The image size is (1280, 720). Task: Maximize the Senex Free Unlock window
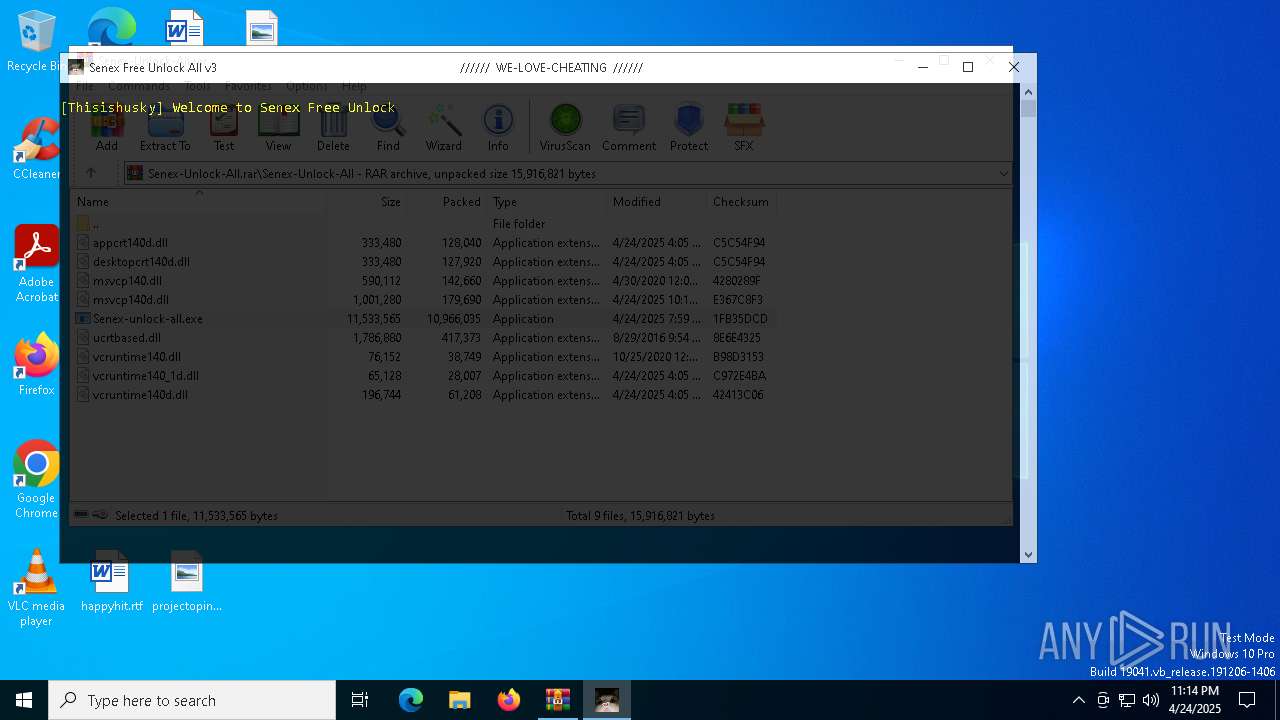tap(967, 67)
